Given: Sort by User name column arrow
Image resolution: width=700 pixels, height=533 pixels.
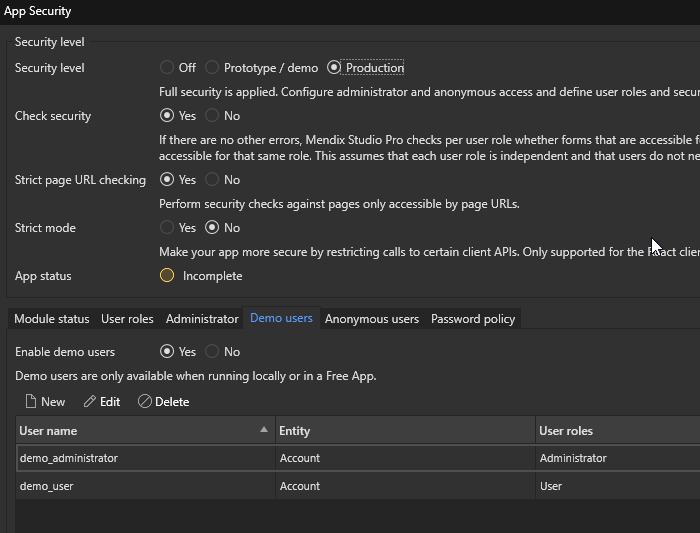Looking at the screenshot, I should (x=264, y=430).
